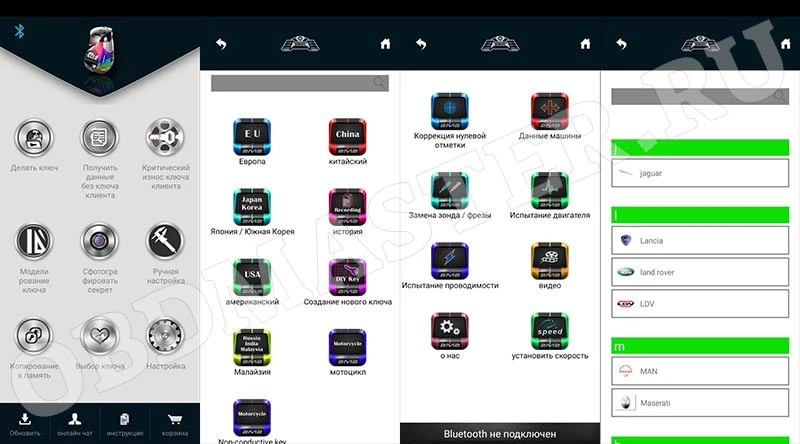Open Сфотографировать секрет camera icon
This screenshot has width=800, height=444.
pos(99,241)
